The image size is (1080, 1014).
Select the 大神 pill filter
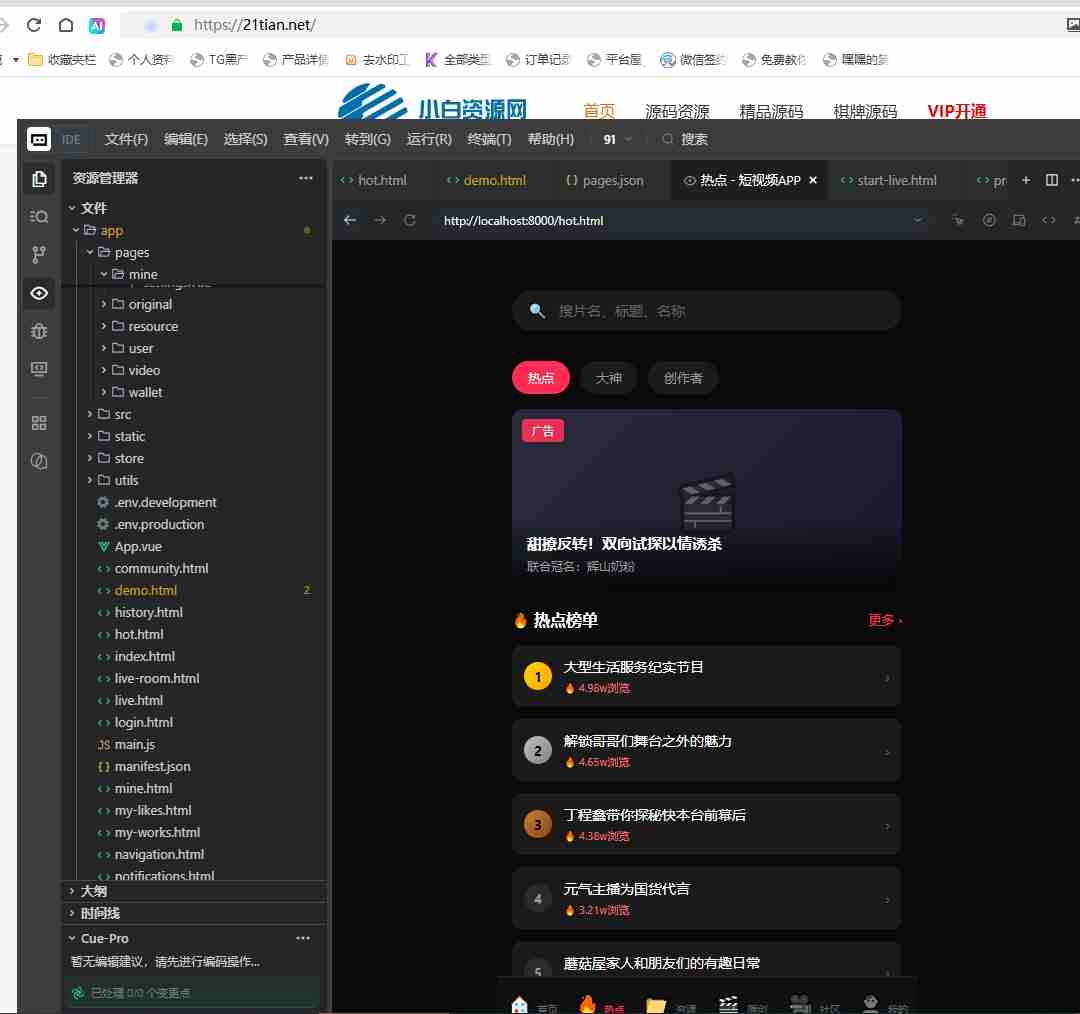tap(609, 378)
